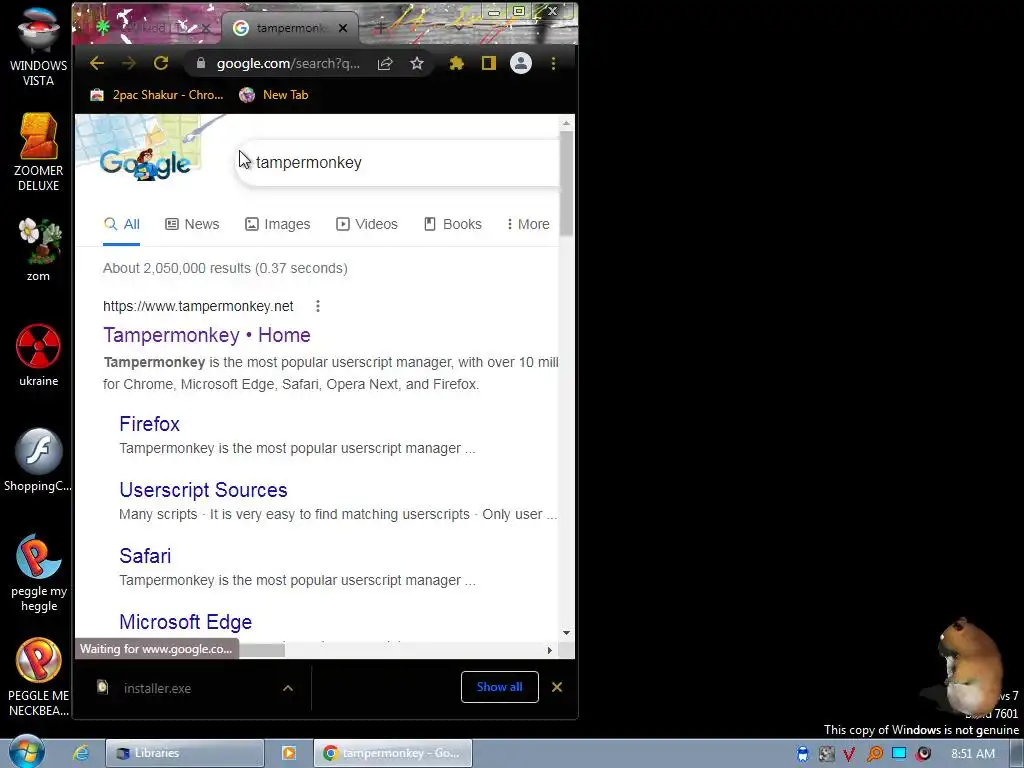Screen dimensions: 1024x768
Task: Select the tampermonkey Chrome taskbar button
Action: click(x=392, y=753)
